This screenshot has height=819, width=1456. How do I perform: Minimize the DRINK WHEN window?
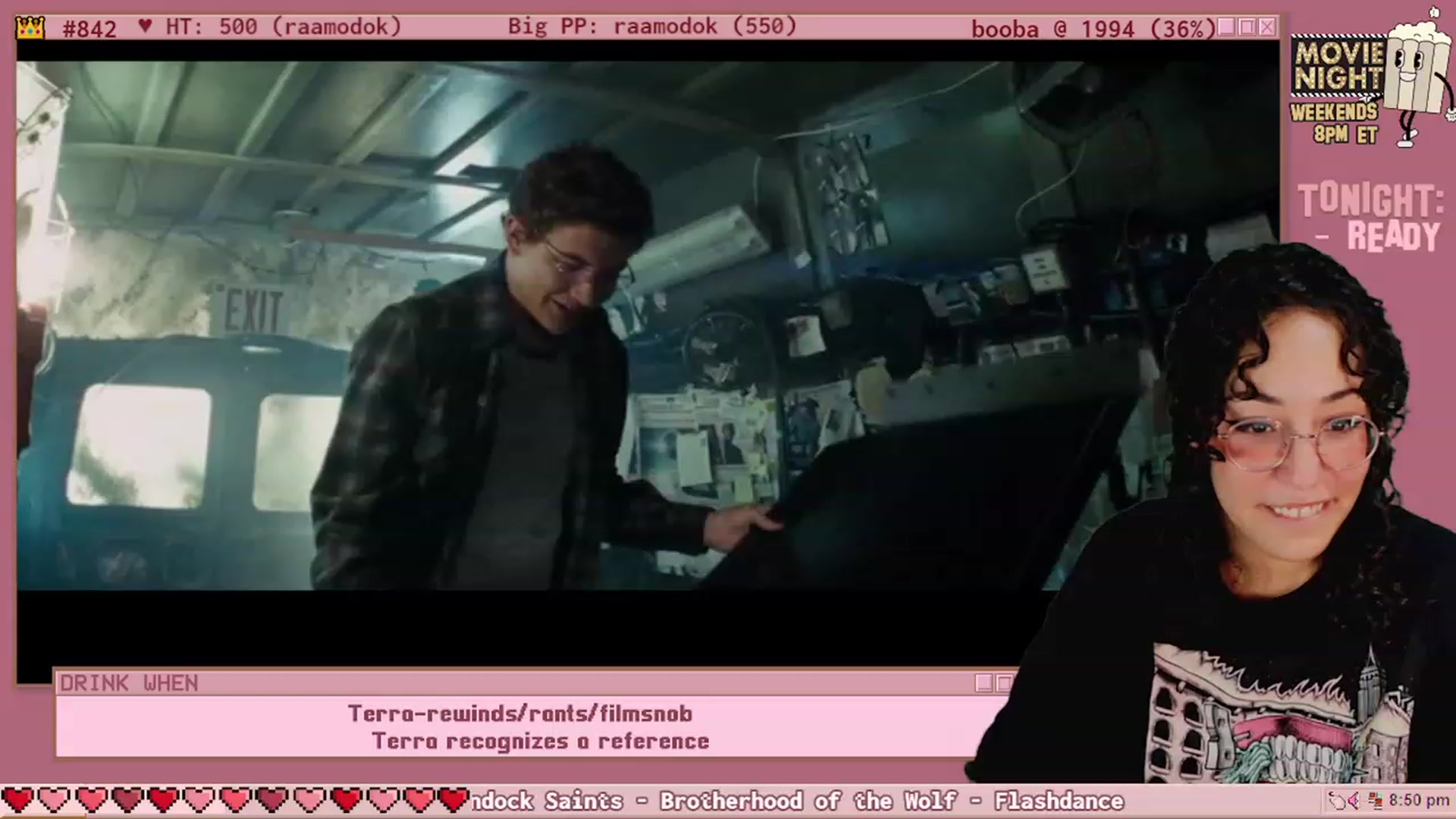point(984,683)
